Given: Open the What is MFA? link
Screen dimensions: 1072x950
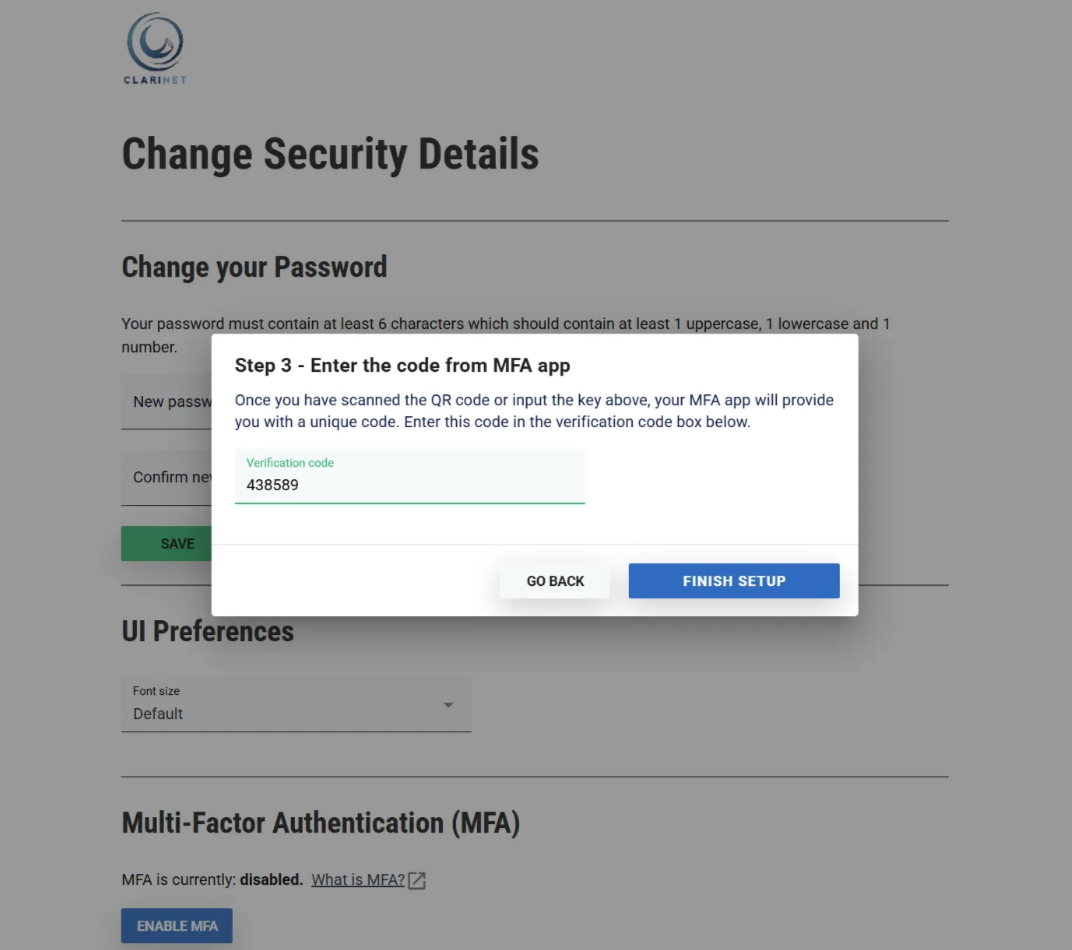Looking at the screenshot, I should [x=357, y=880].
